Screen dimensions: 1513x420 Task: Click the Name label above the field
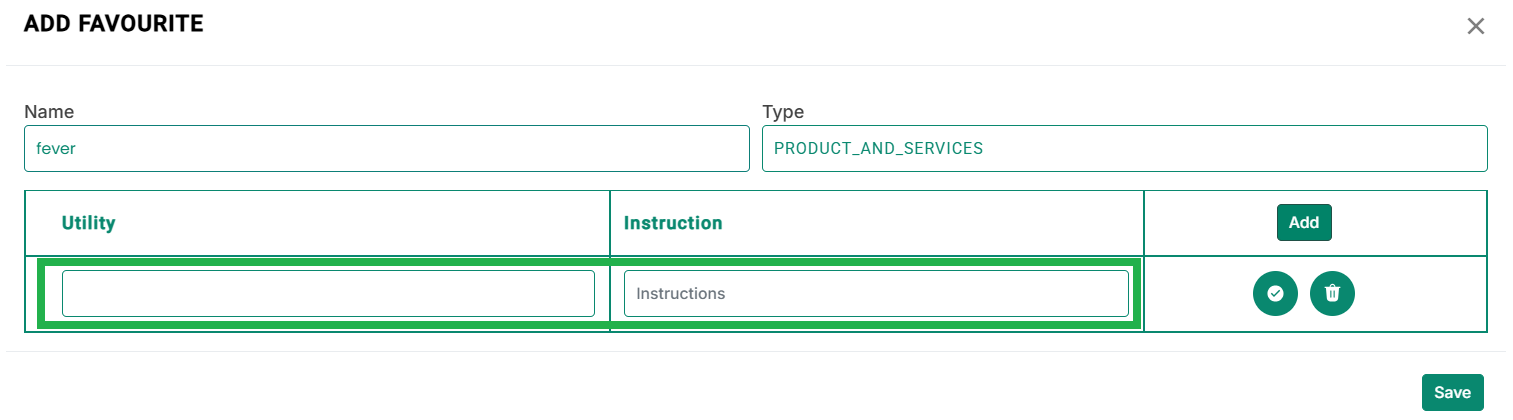coord(49,112)
